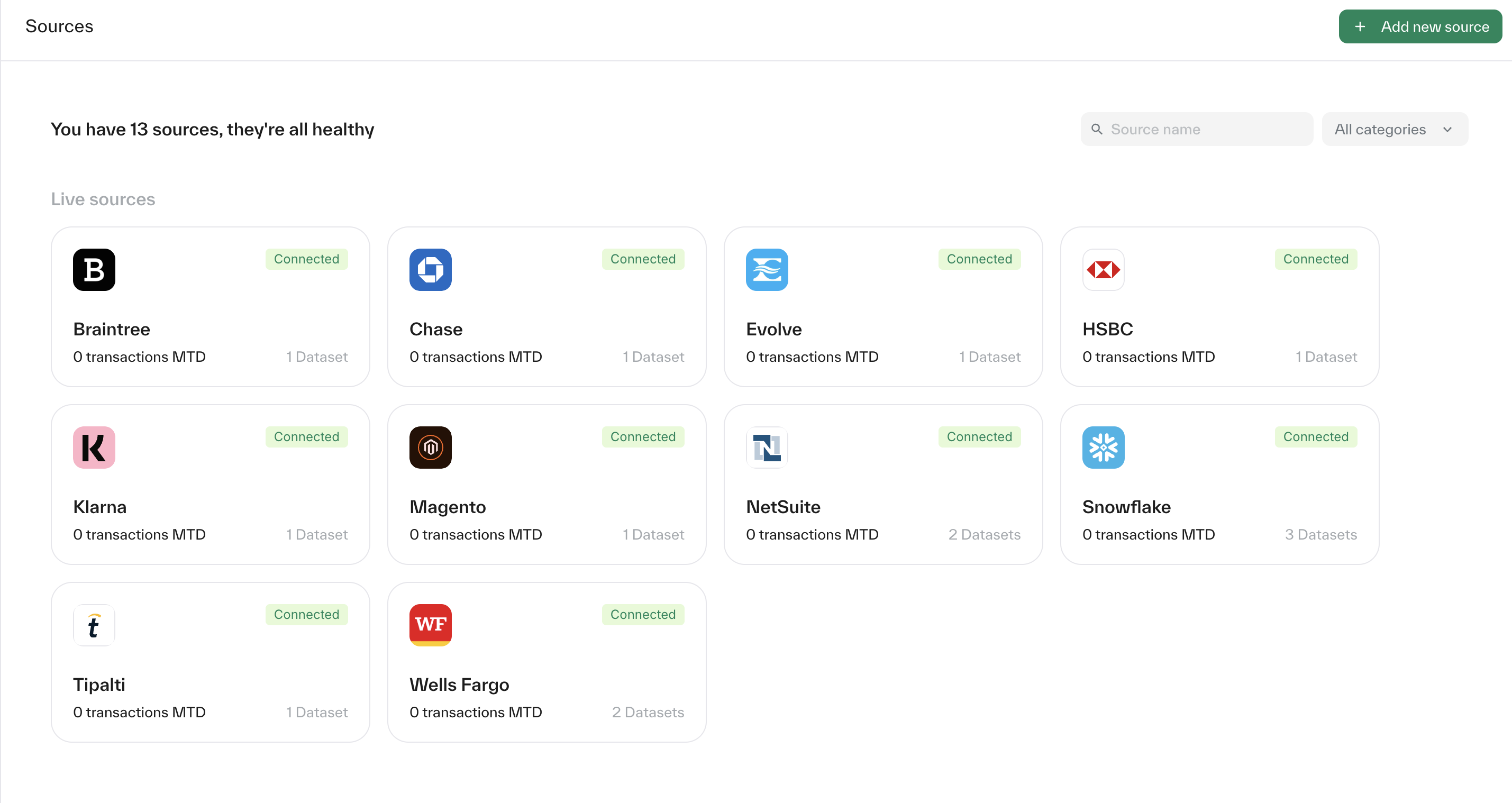The width and height of the screenshot is (1512, 803).
Task: Open the Wells Fargo source name
Action: 459,685
